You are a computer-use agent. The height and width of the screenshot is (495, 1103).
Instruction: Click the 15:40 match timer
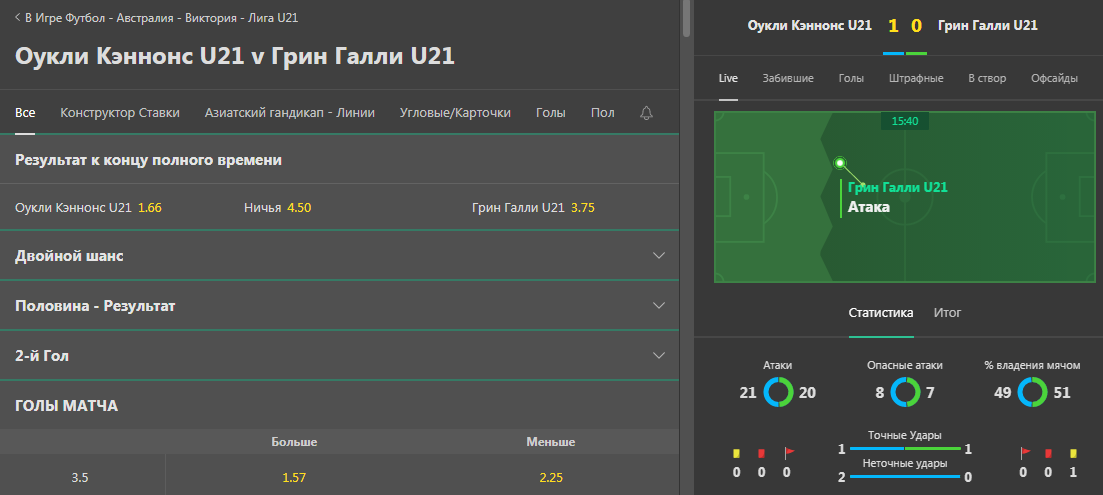pos(905,121)
